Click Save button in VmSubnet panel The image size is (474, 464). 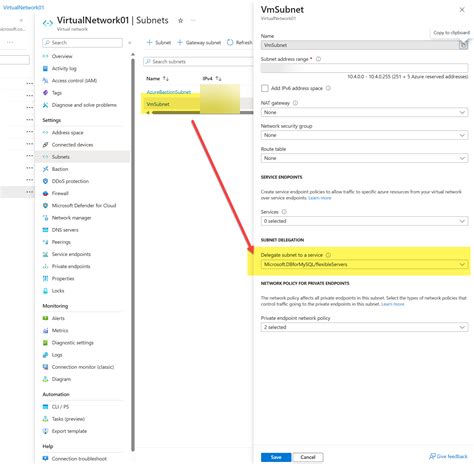point(276,457)
